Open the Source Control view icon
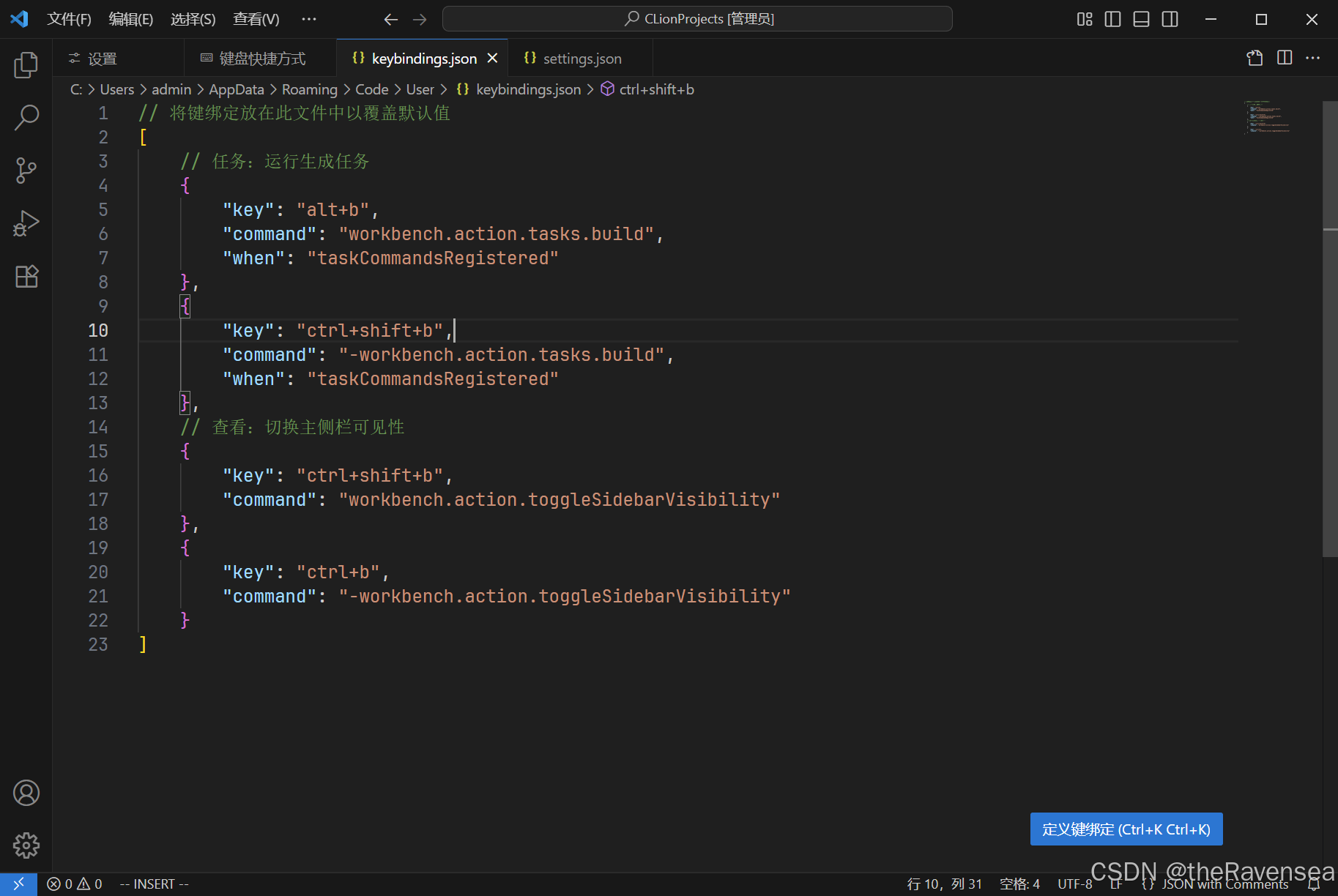This screenshot has height=896, width=1338. pyautogui.click(x=26, y=171)
